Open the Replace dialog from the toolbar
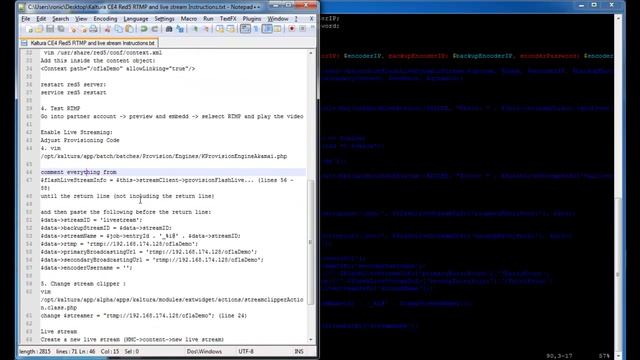The width and height of the screenshot is (640, 360). coord(180,29)
